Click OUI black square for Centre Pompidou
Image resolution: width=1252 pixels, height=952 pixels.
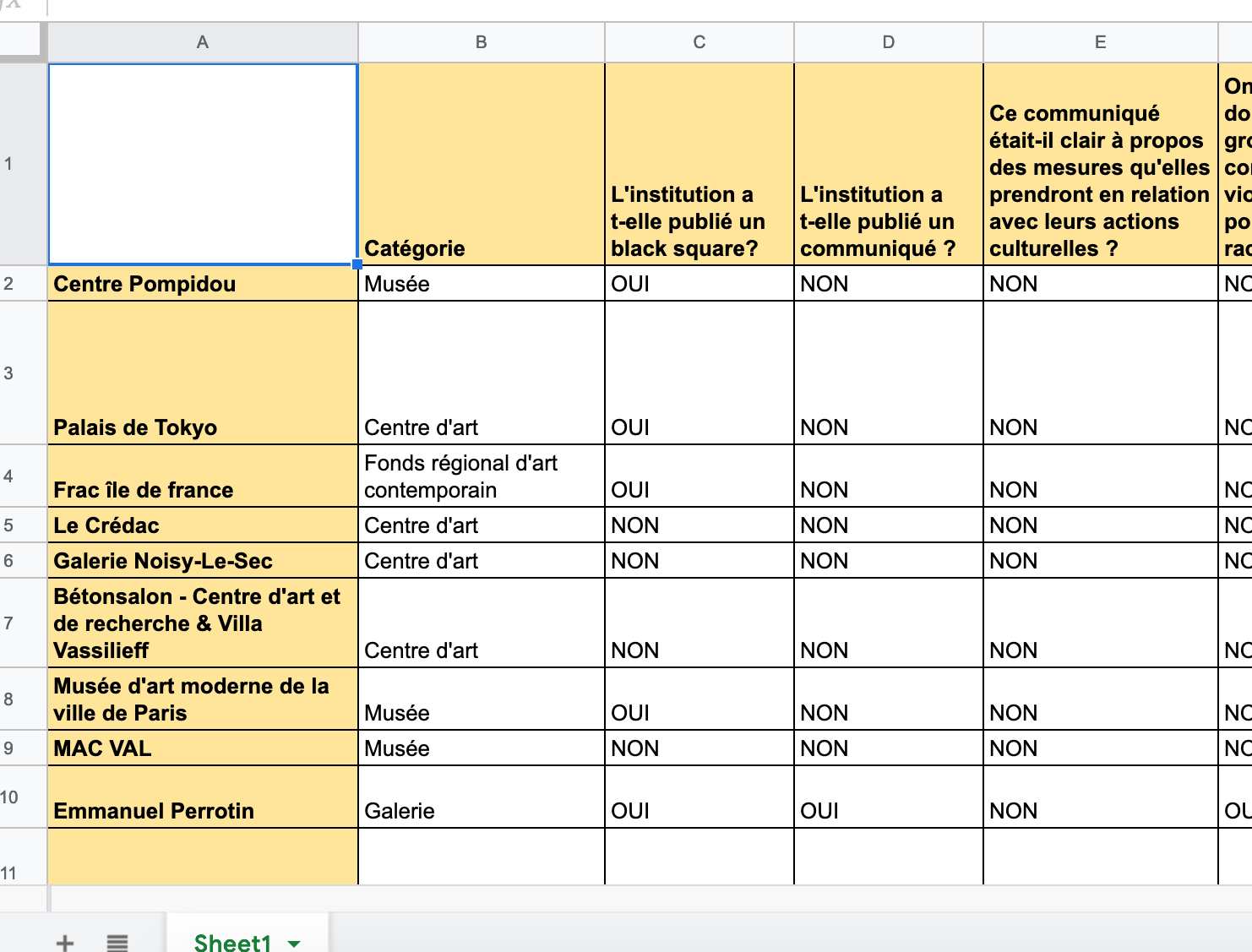coord(699,284)
